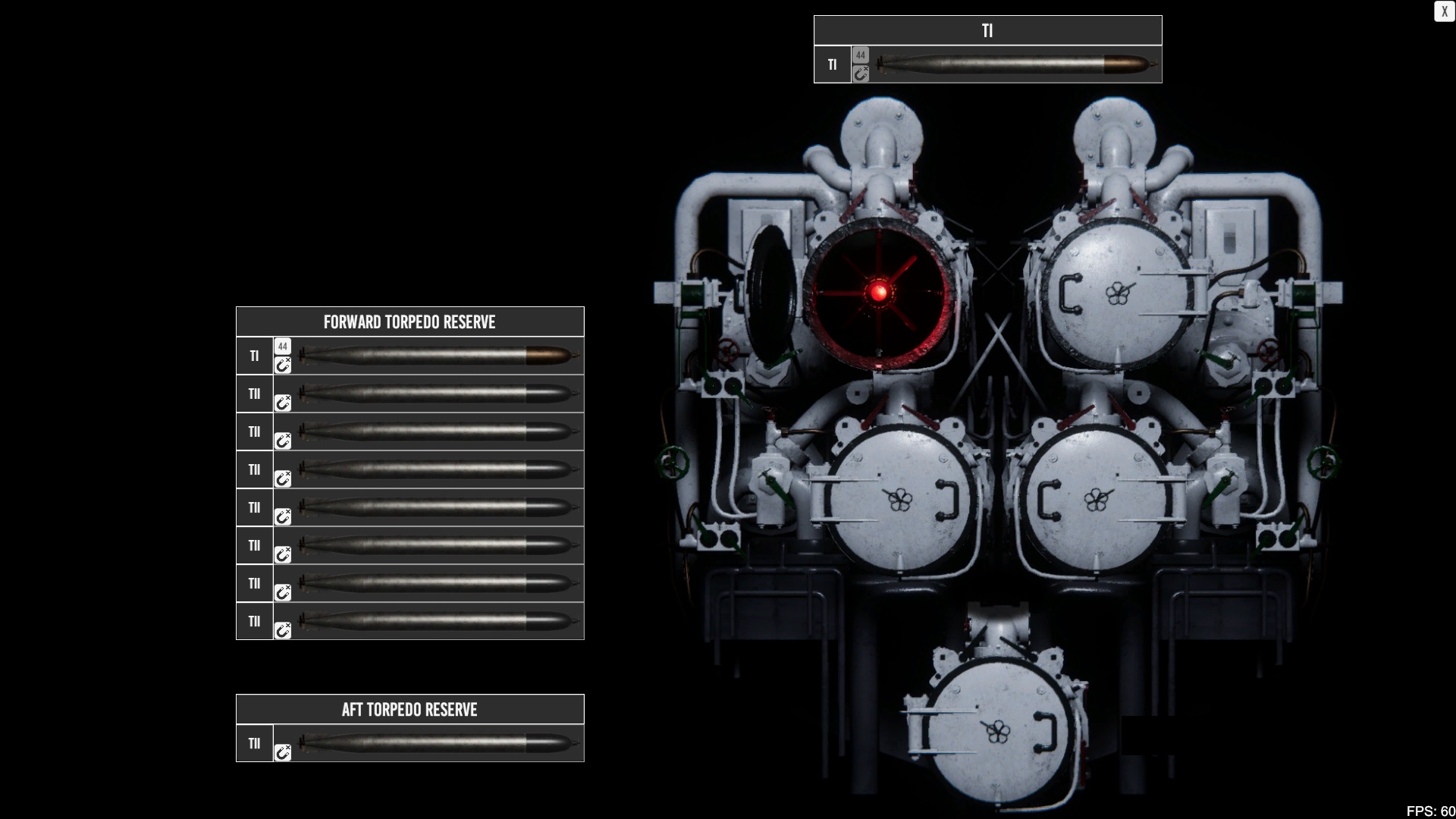This screenshot has width=1456, height=819.
Task: Click the 44 badge on reserve TI torpedo
Action: click(x=283, y=347)
